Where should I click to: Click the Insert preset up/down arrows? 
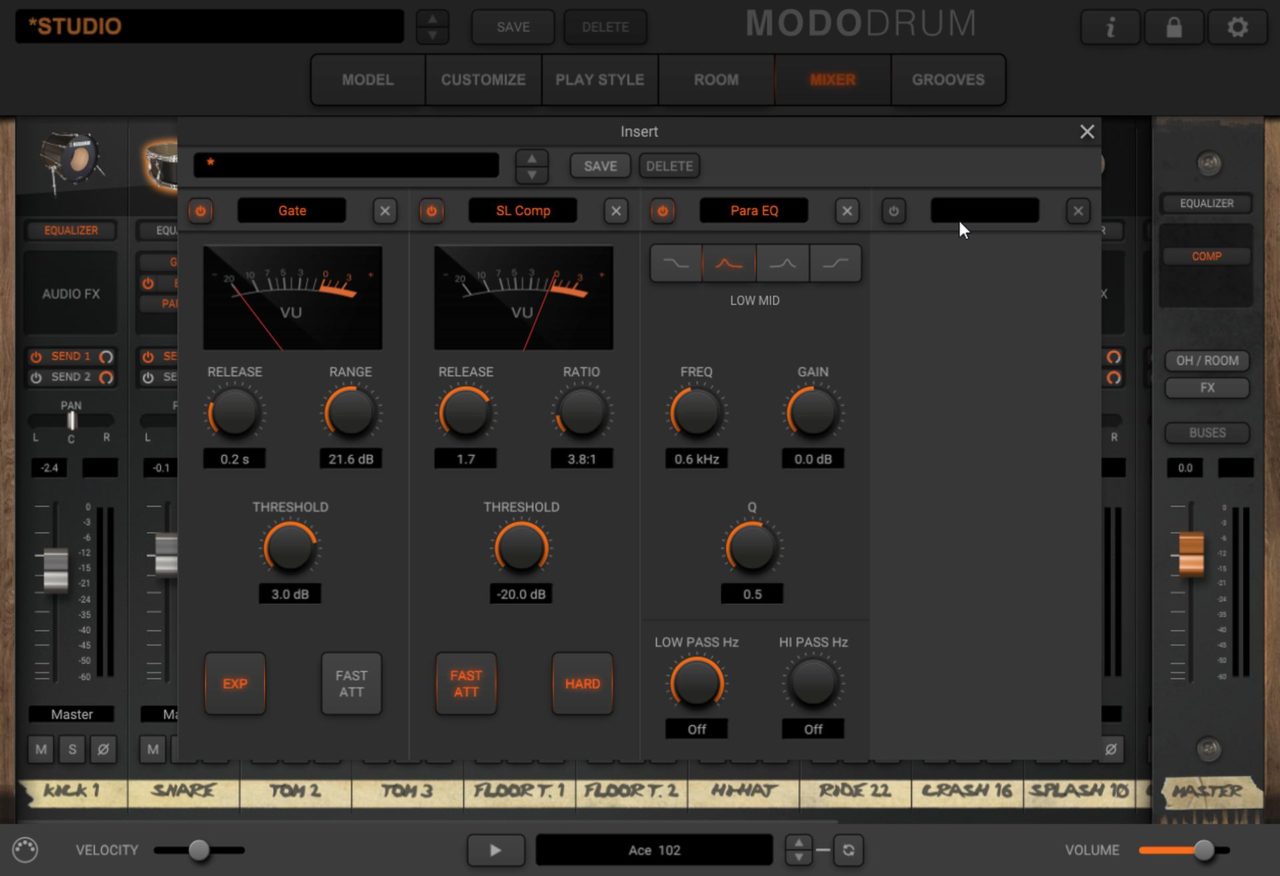pos(532,166)
